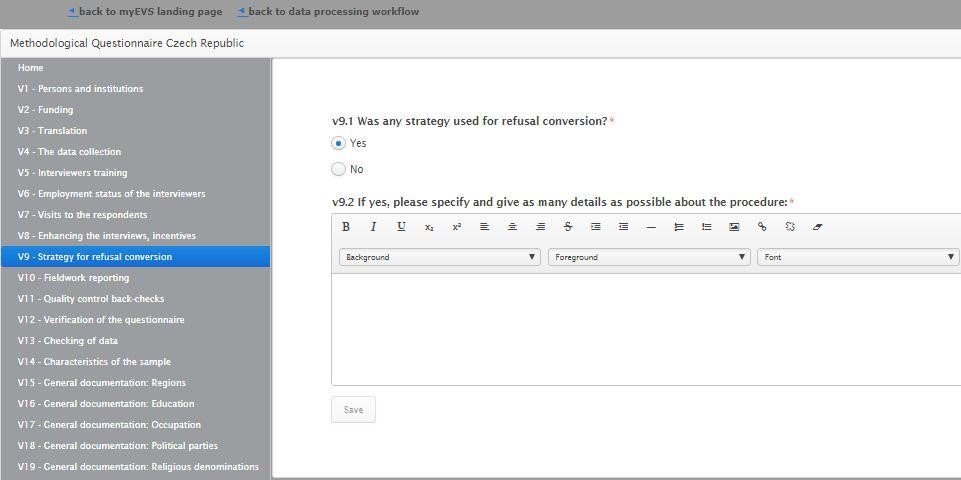Center align text in editor
The height and width of the screenshot is (480, 961).
512,227
